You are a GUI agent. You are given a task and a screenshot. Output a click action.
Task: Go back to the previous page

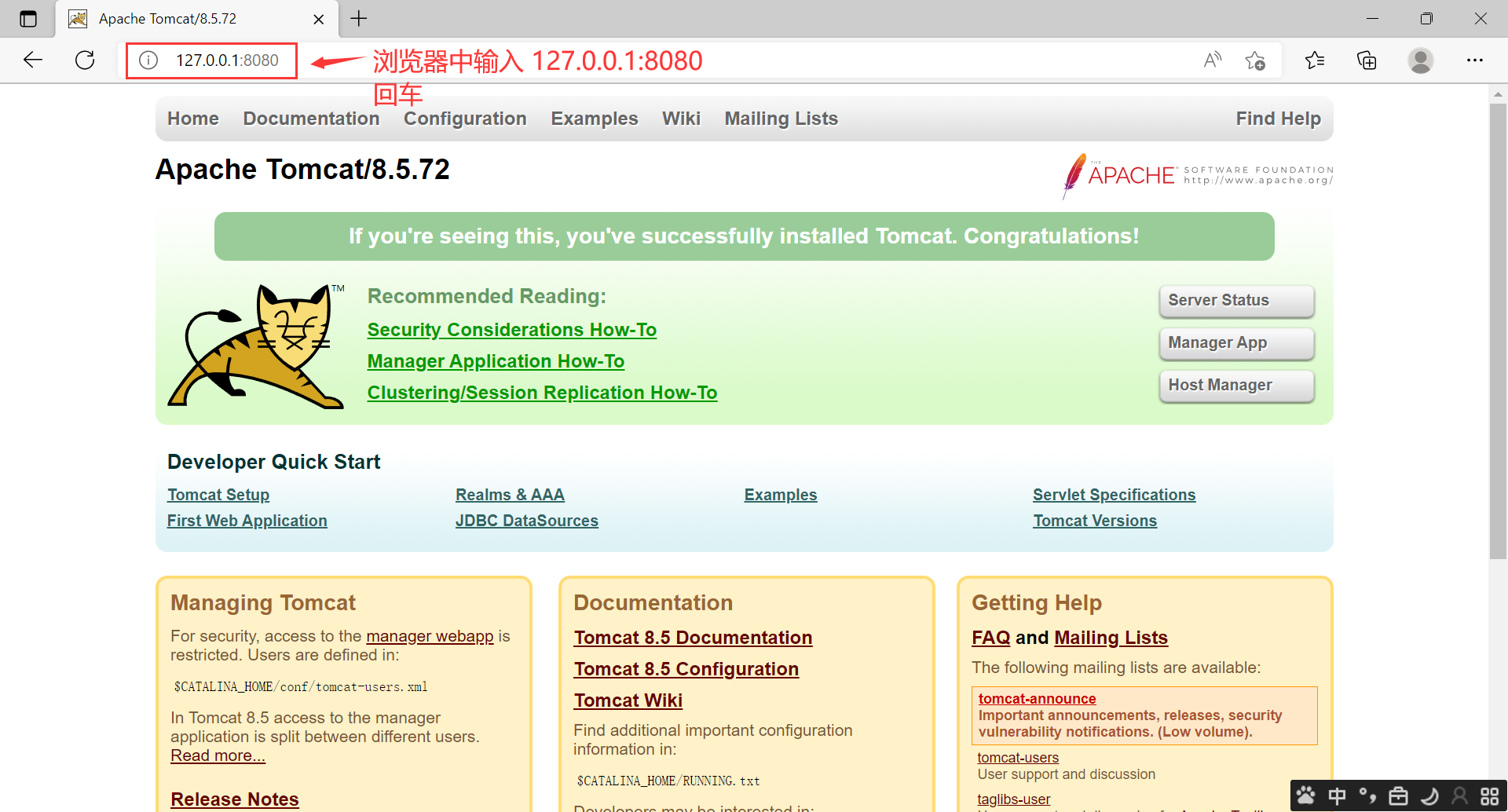(x=33, y=60)
